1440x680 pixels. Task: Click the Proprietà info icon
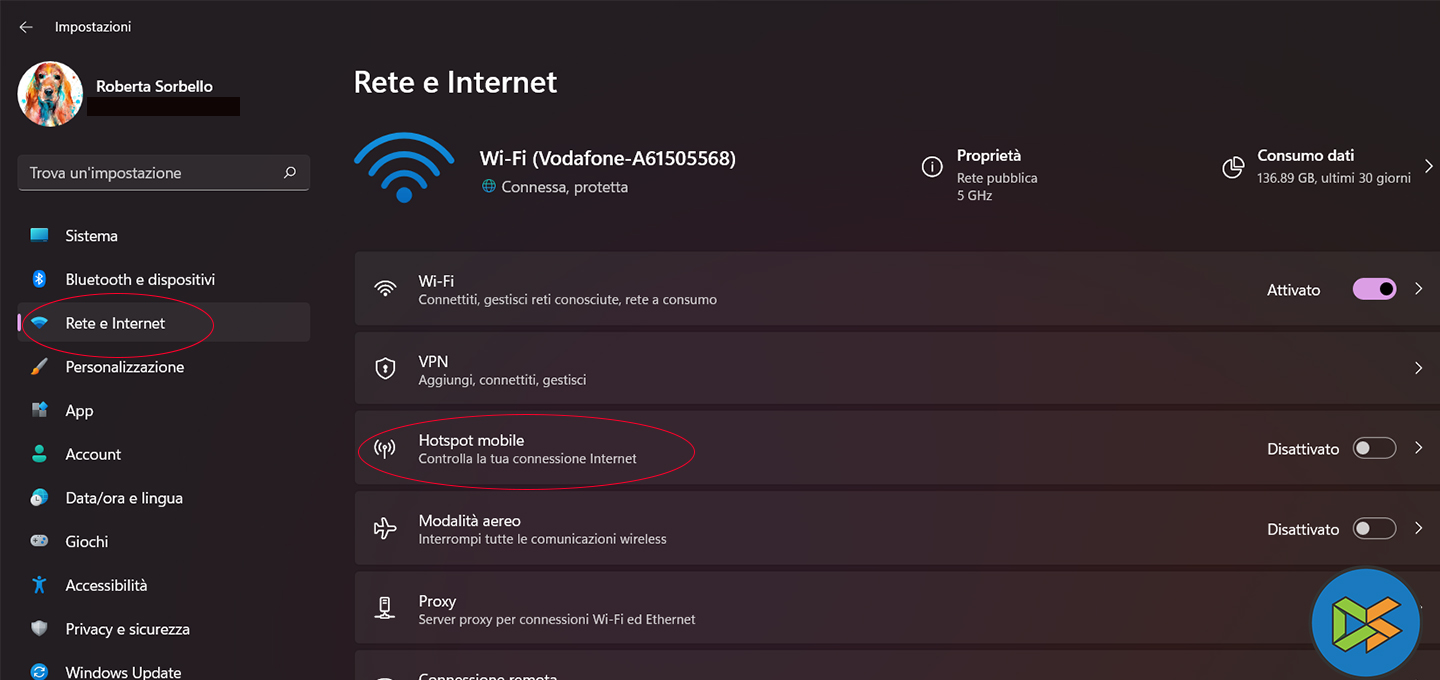pos(932,167)
